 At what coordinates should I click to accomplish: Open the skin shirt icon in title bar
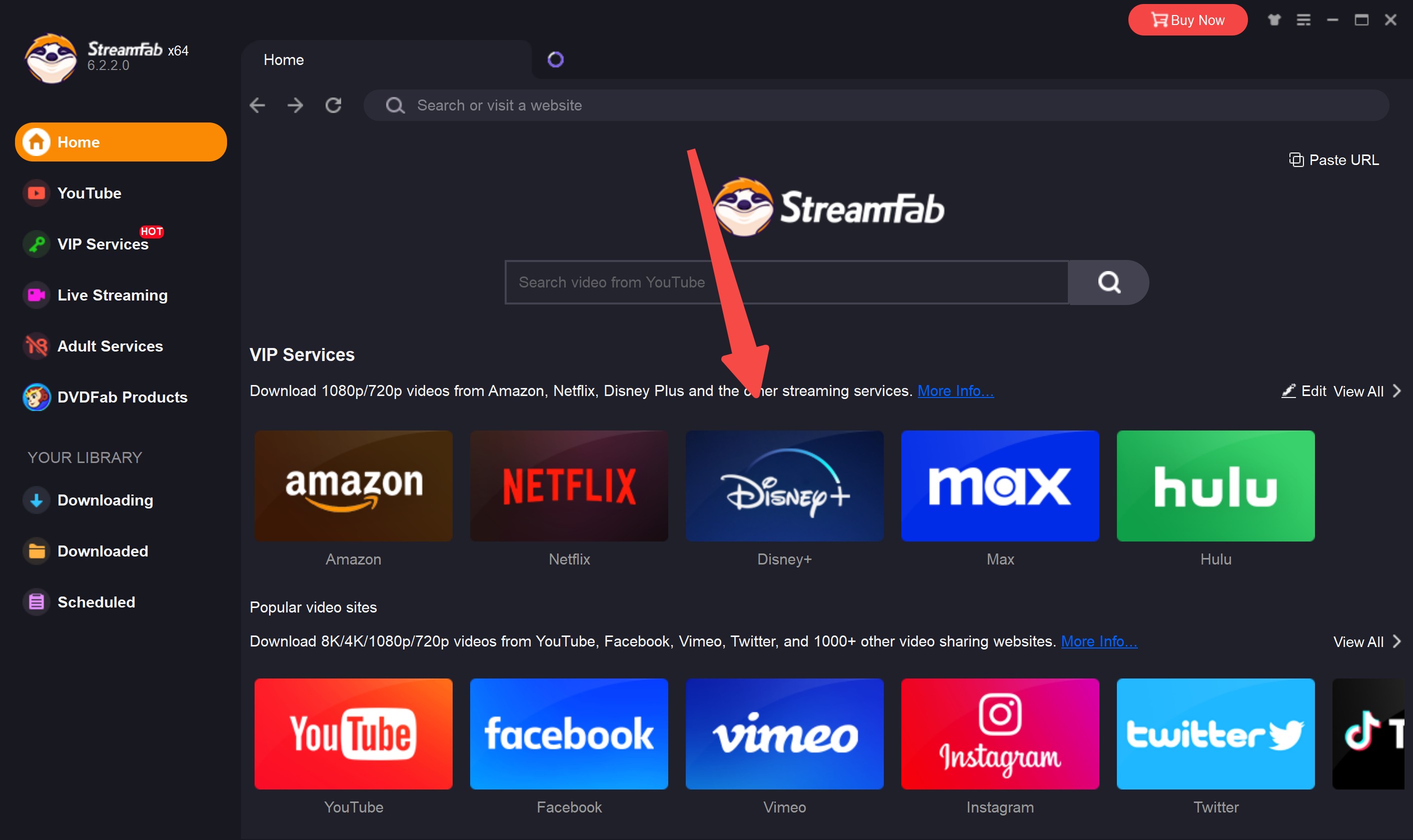1274,20
